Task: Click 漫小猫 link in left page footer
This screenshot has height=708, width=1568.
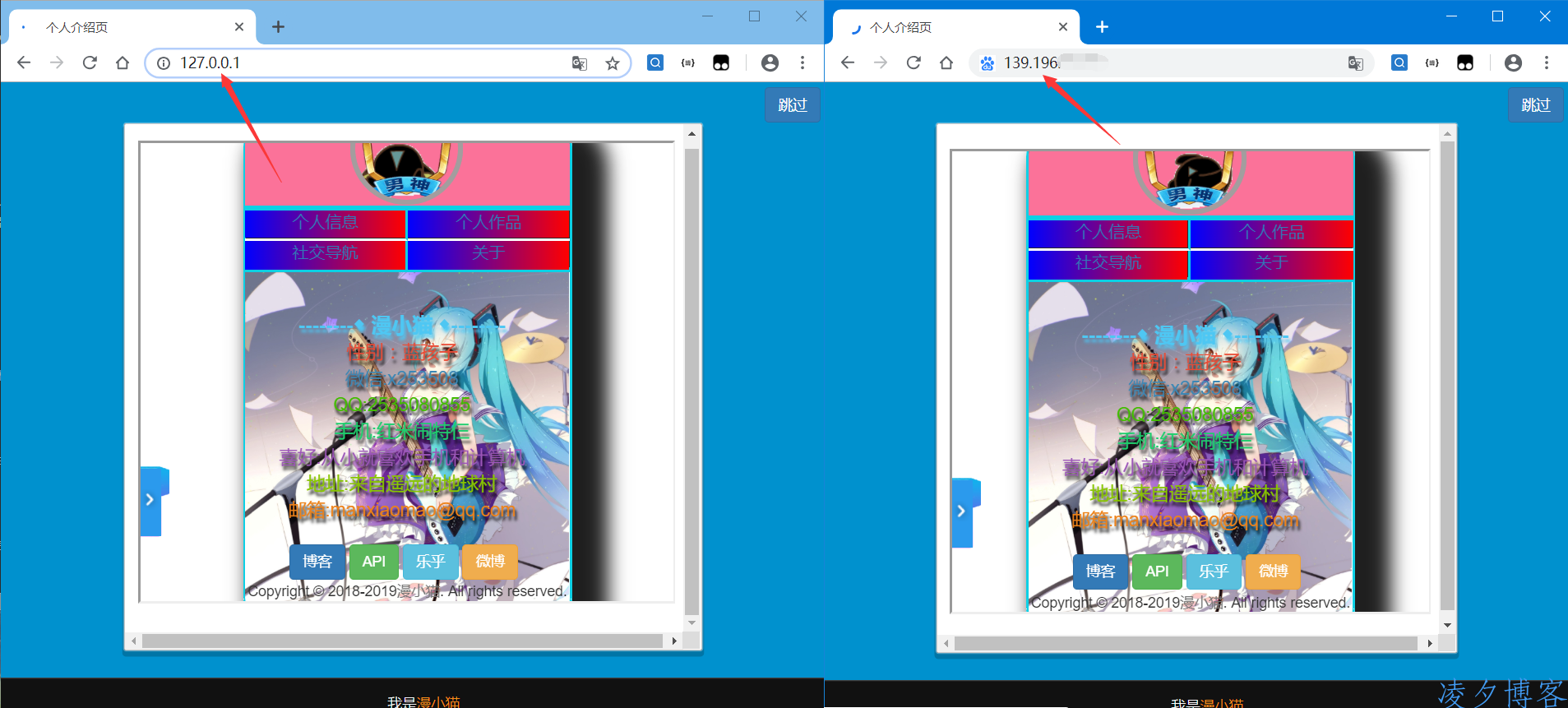Action: [438, 701]
